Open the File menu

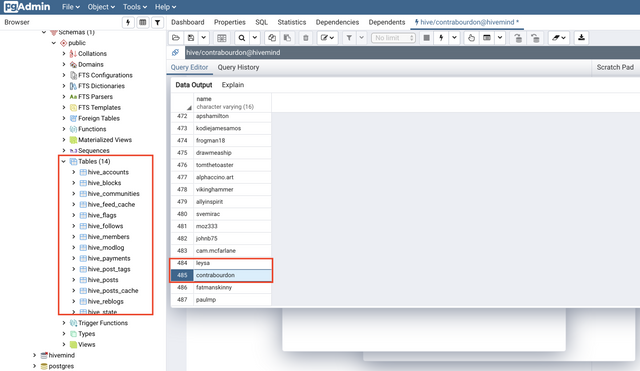tap(71, 7)
